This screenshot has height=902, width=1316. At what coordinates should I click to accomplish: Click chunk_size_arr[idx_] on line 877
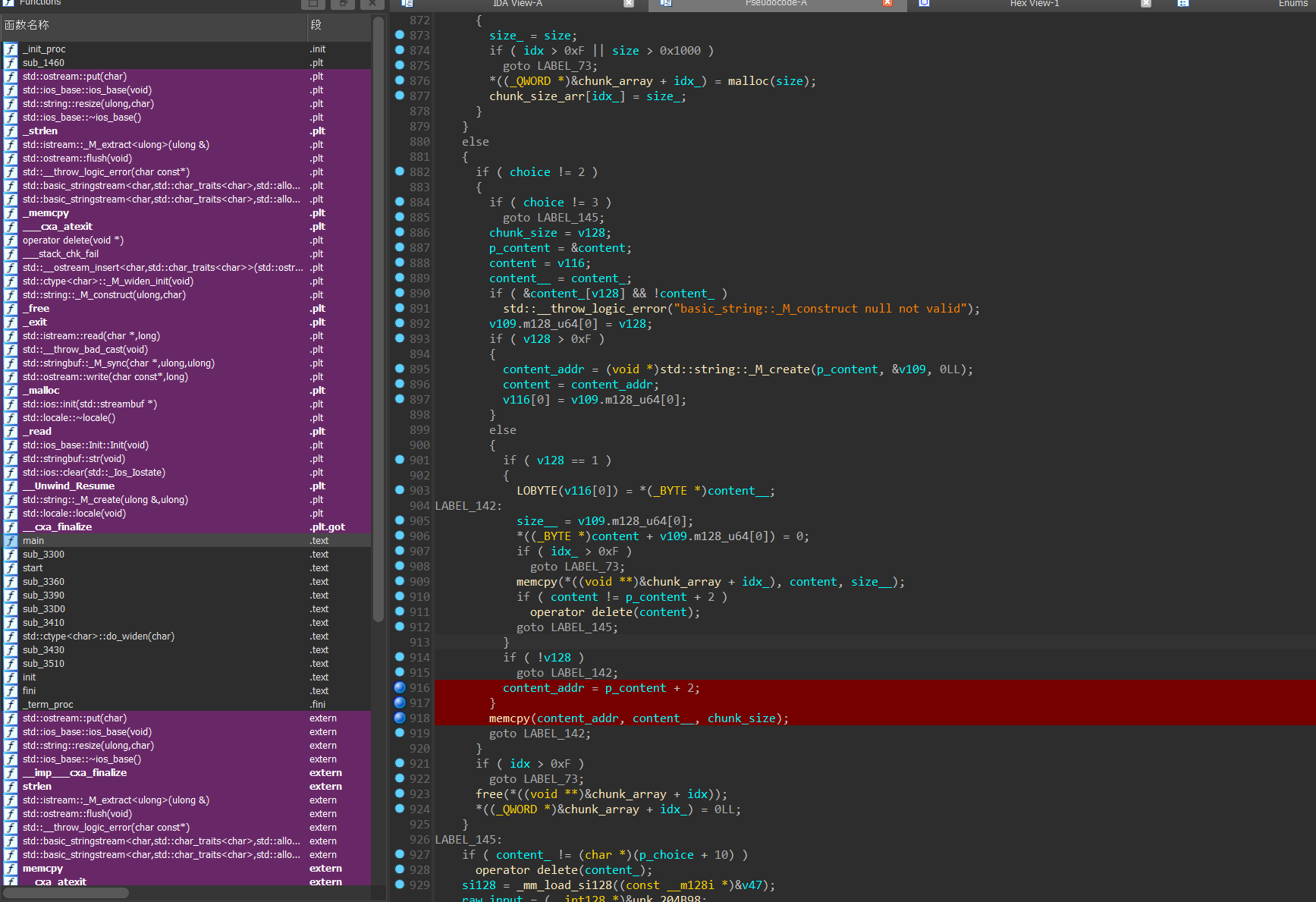click(557, 96)
